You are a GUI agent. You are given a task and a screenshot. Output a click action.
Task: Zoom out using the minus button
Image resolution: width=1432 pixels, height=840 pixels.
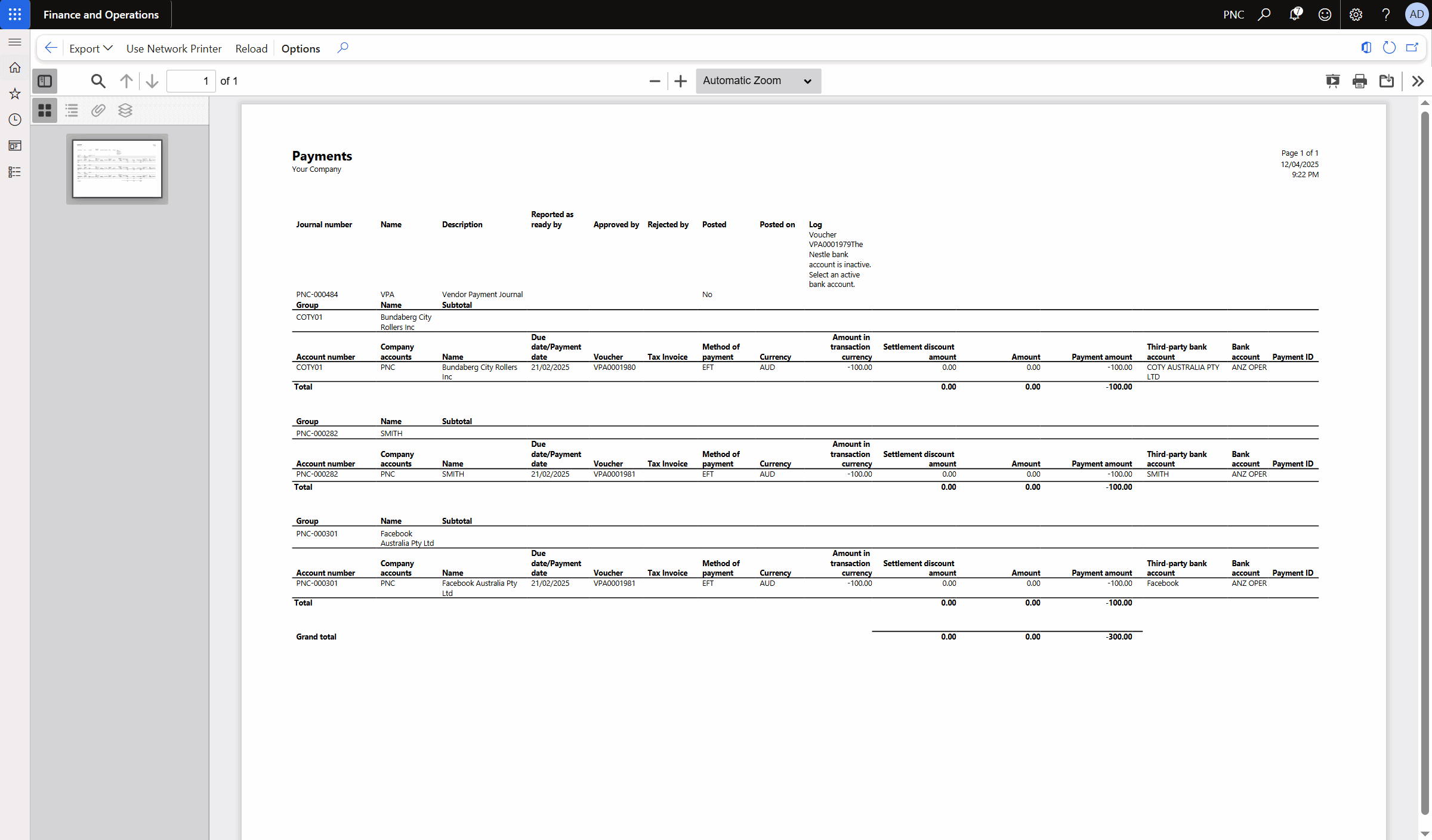pos(655,81)
